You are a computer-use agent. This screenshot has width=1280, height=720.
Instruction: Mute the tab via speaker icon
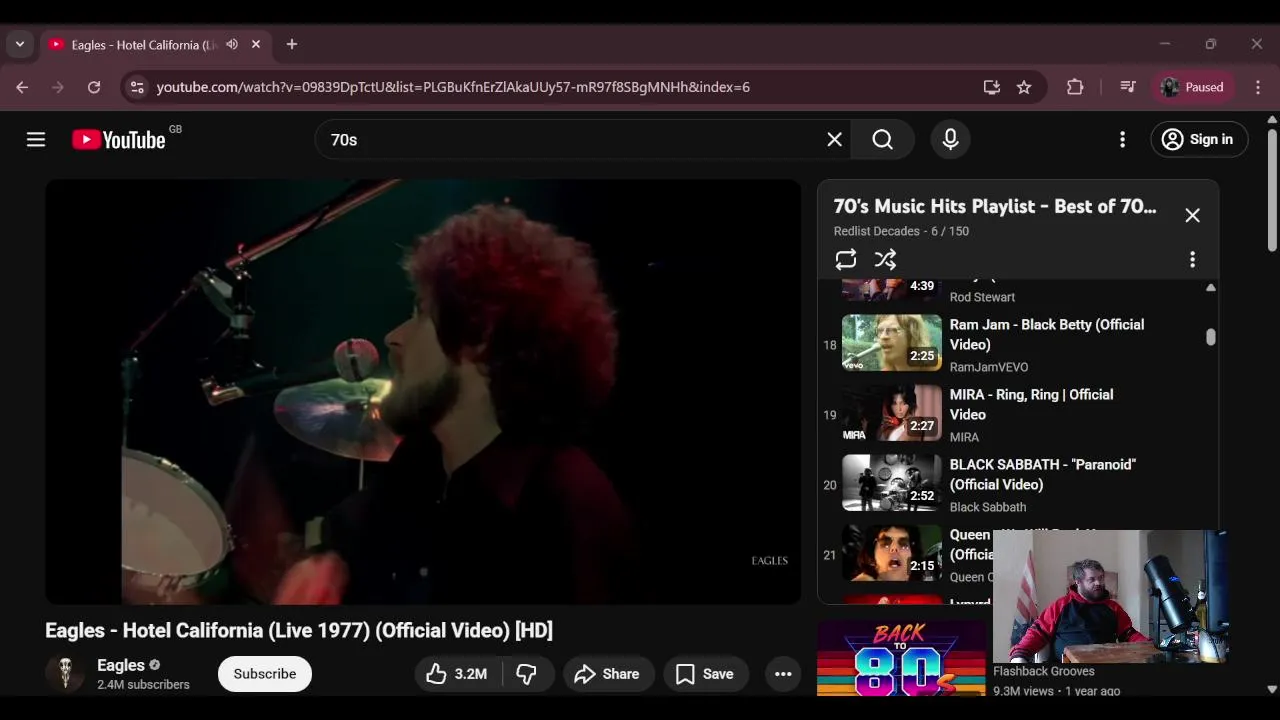(x=232, y=45)
